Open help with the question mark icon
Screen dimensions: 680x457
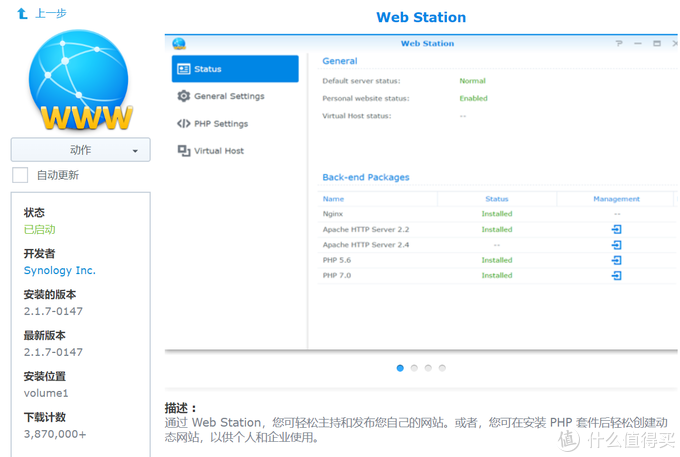click(x=619, y=43)
